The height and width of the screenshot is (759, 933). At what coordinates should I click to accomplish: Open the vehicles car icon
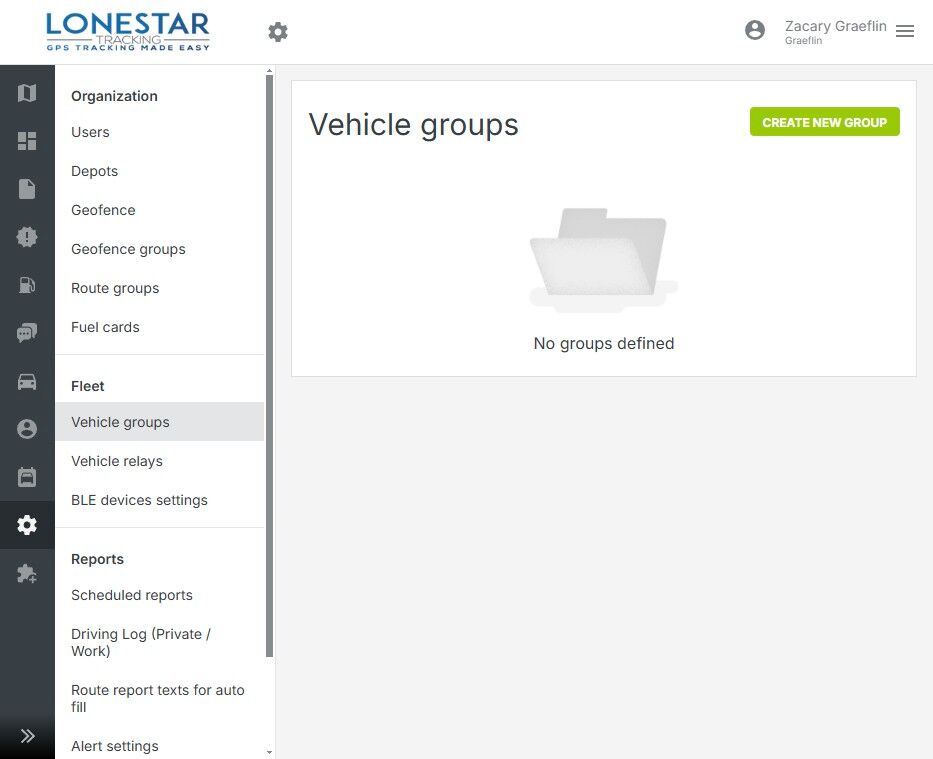pos(27,381)
